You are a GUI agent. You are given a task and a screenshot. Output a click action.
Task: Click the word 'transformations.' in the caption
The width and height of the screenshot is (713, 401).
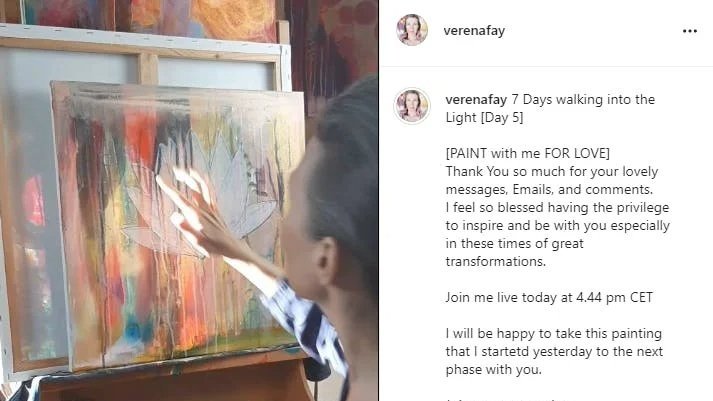click(x=496, y=261)
